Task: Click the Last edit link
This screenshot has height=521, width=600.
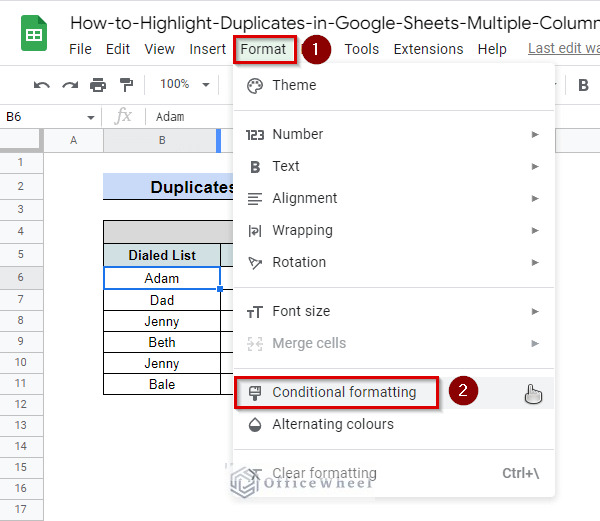Action: click(x=562, y=49)
